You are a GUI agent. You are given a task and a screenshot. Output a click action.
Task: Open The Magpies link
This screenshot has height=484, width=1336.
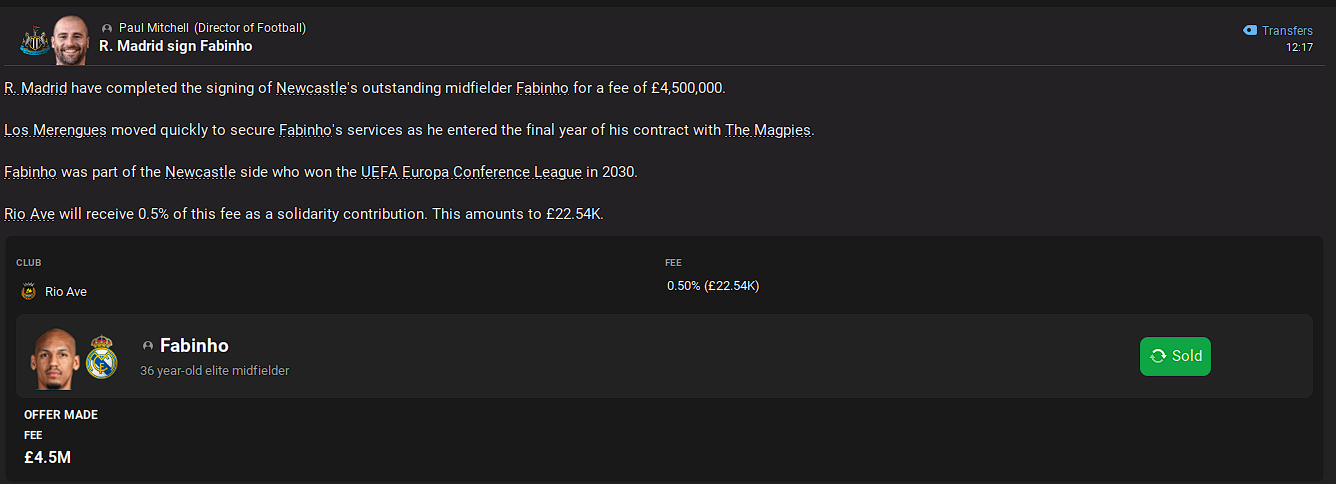pyautogui.click(x=769, y=130)
